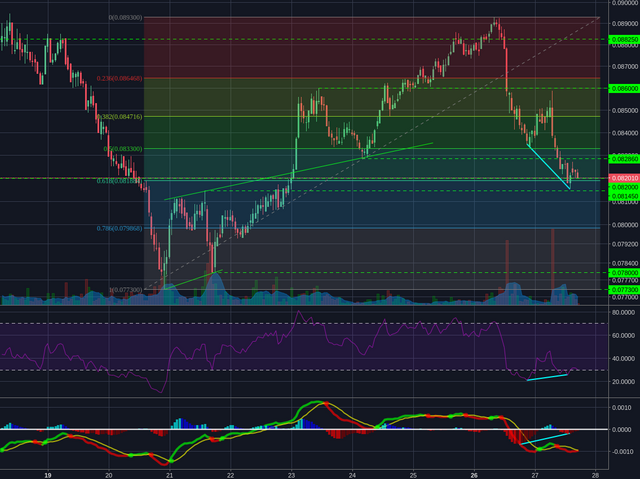The width and height of the screenshot is (640, 479).
Task: Click the Fibonacci 0.236(0.086468) level label
Action: coord(120,78)
